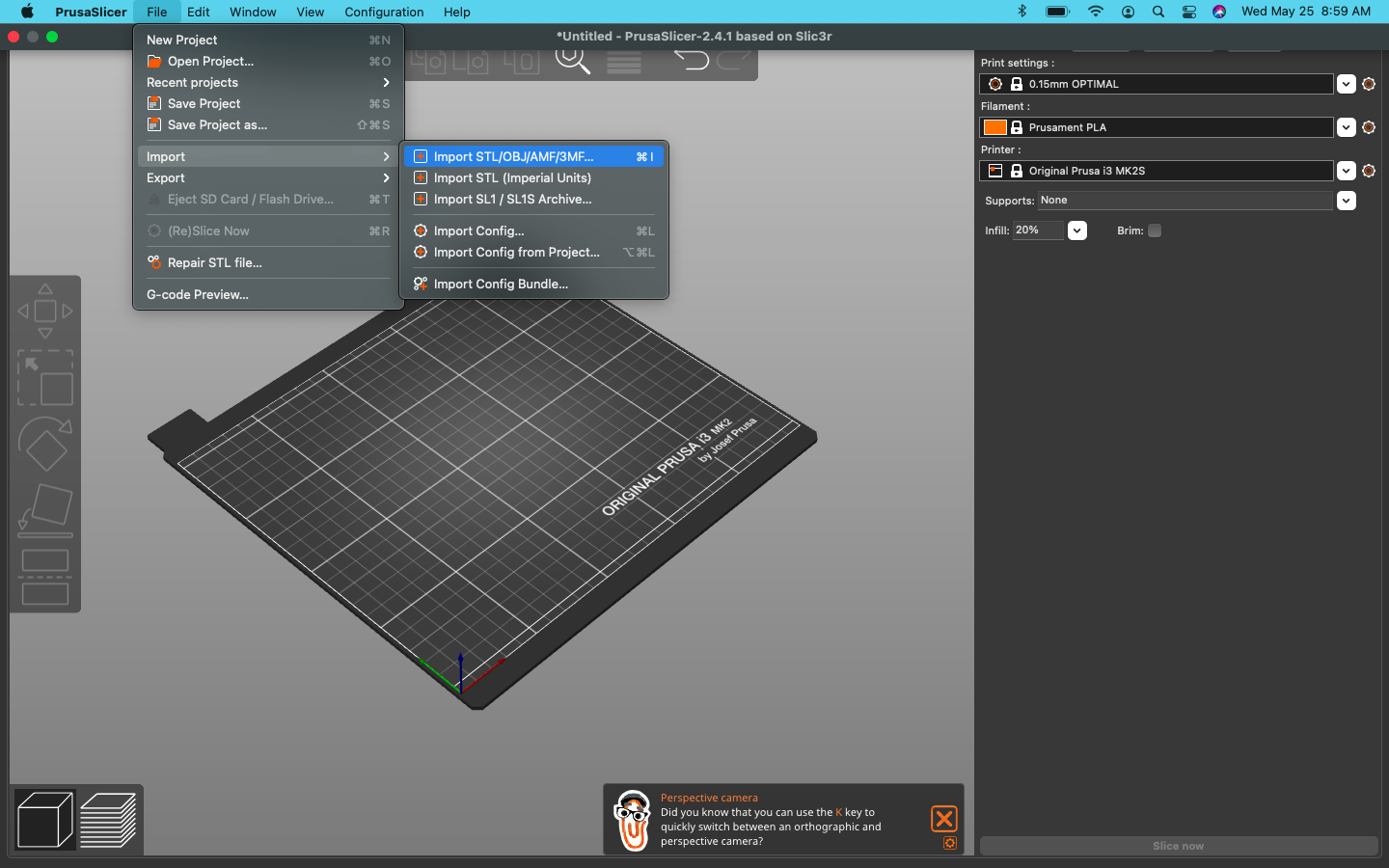This screenshot has width=1389, height=868.
Task: Select the Cut tool icon
Action: click(45, 577)
